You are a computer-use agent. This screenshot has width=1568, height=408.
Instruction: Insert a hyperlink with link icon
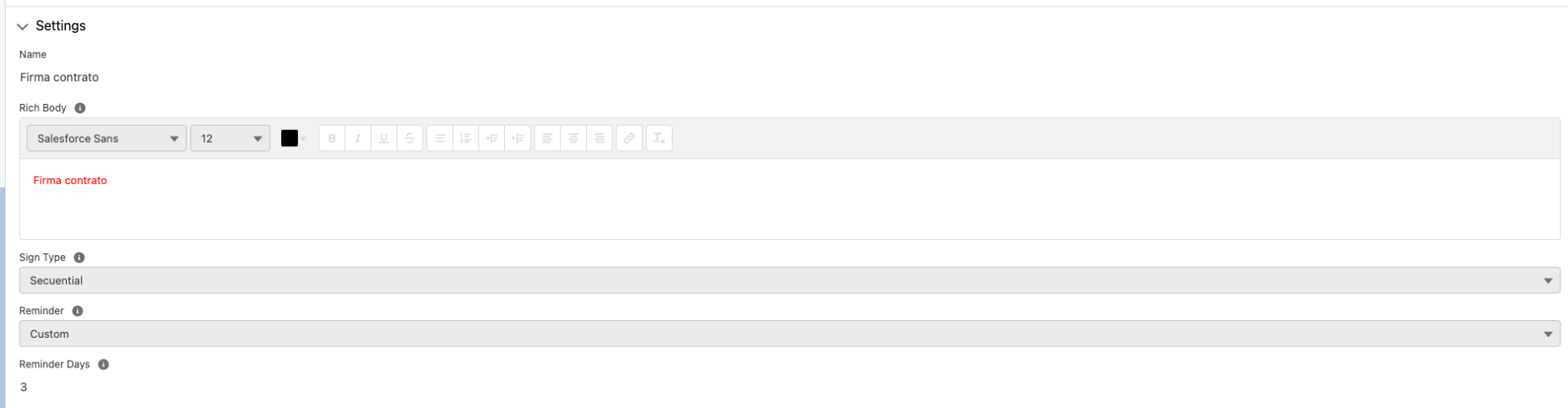(629, 139)
